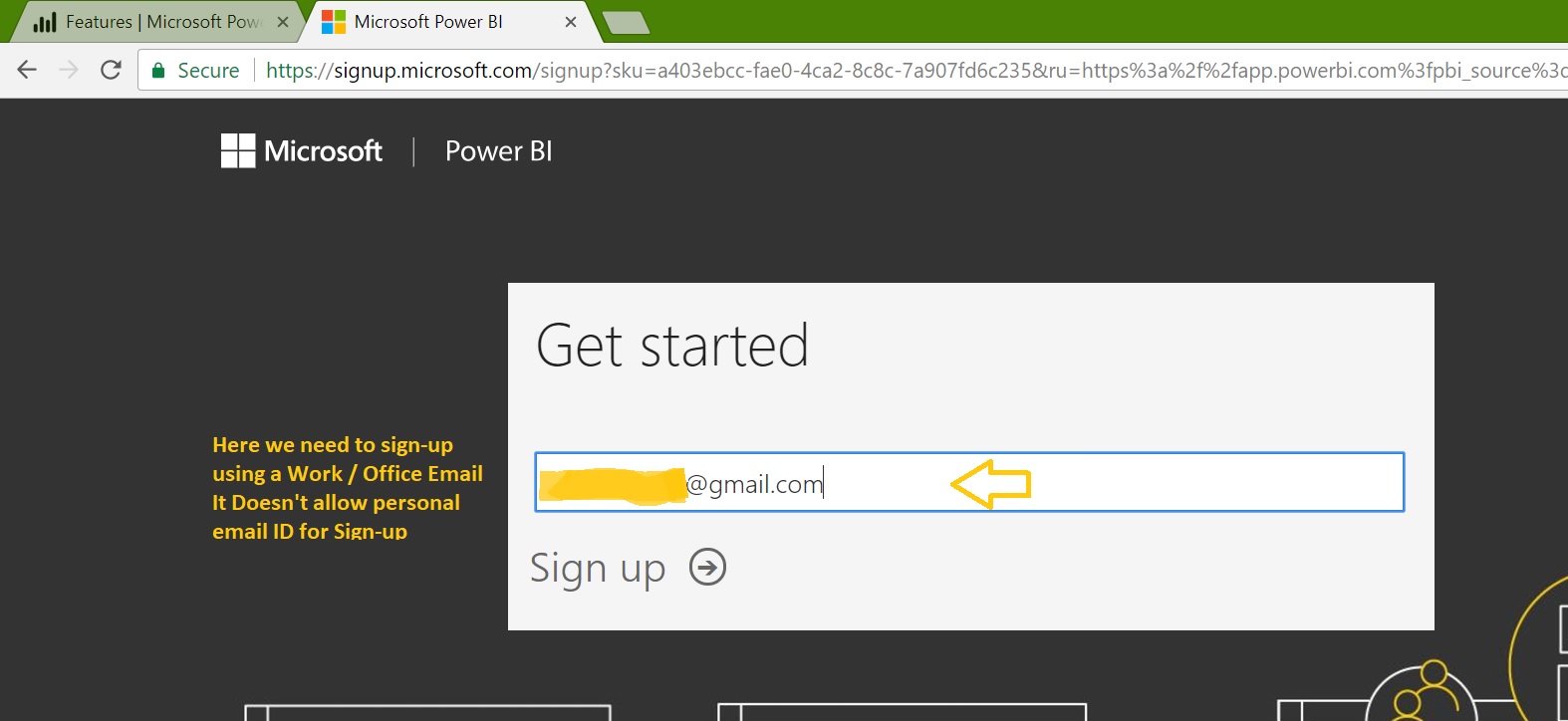Open a new browser tab

pos(627,22)
